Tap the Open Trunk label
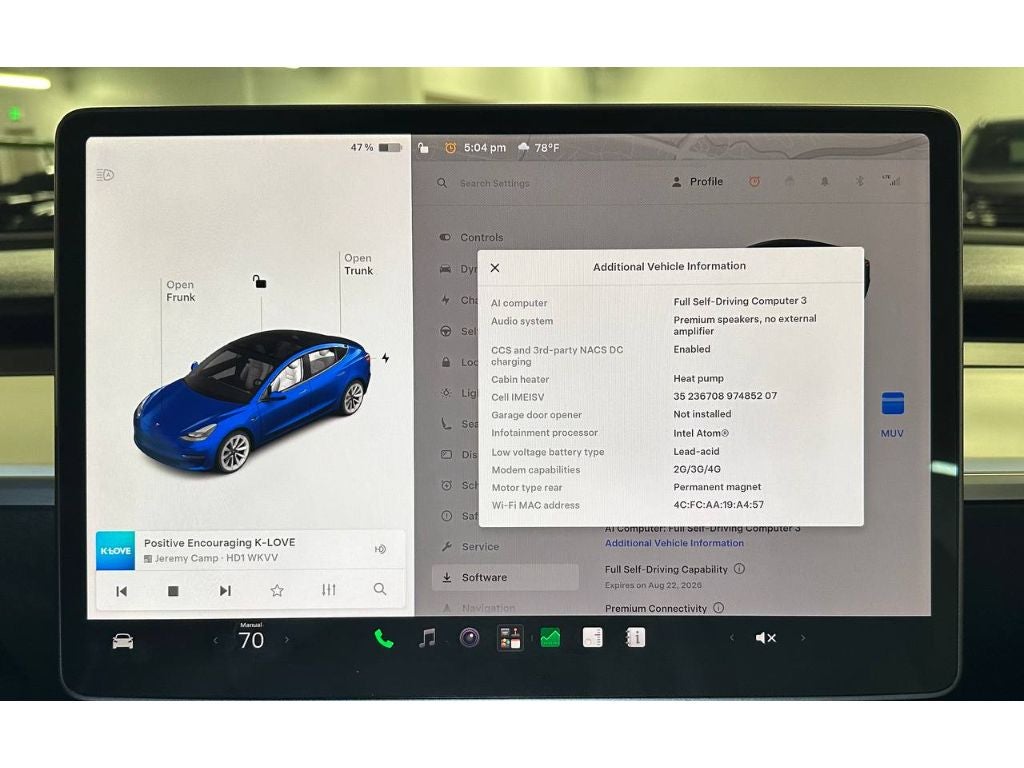This screenshot has height=768, width=1024. pos(359,264)
